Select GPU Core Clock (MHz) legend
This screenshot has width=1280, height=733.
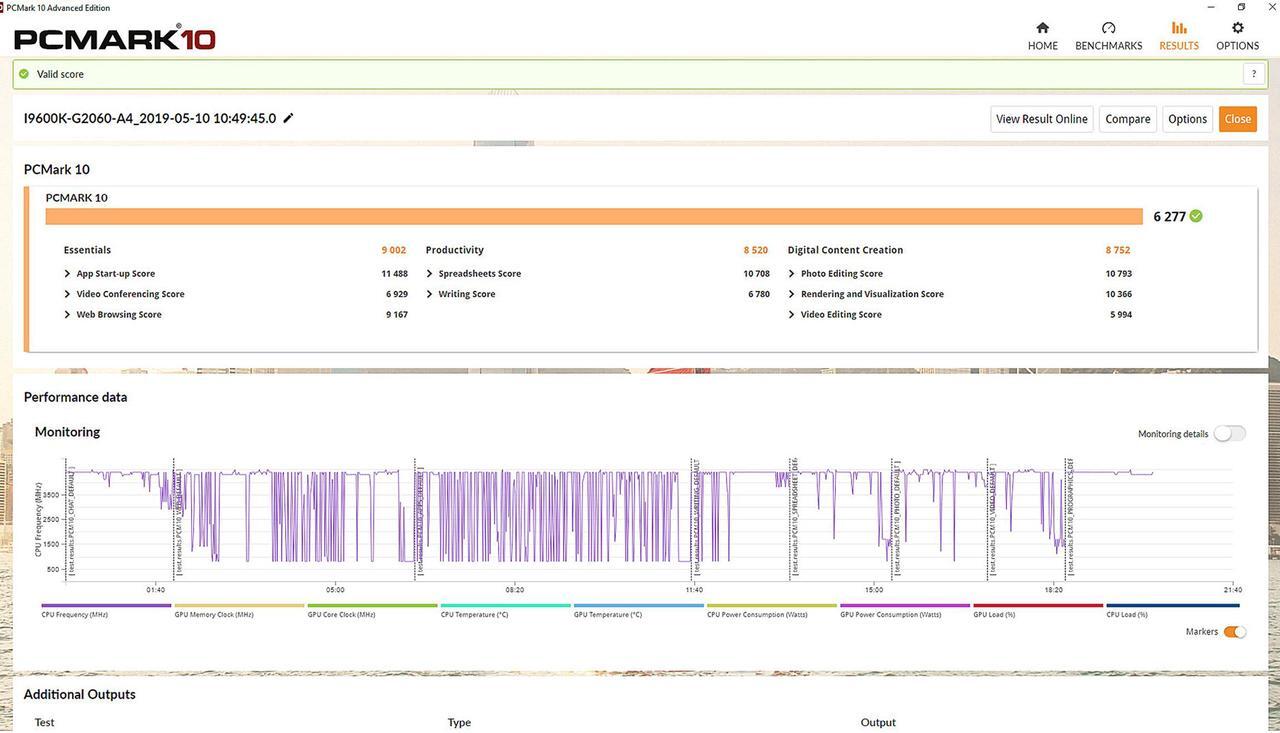pyautogui.click(x=372, y=610)
